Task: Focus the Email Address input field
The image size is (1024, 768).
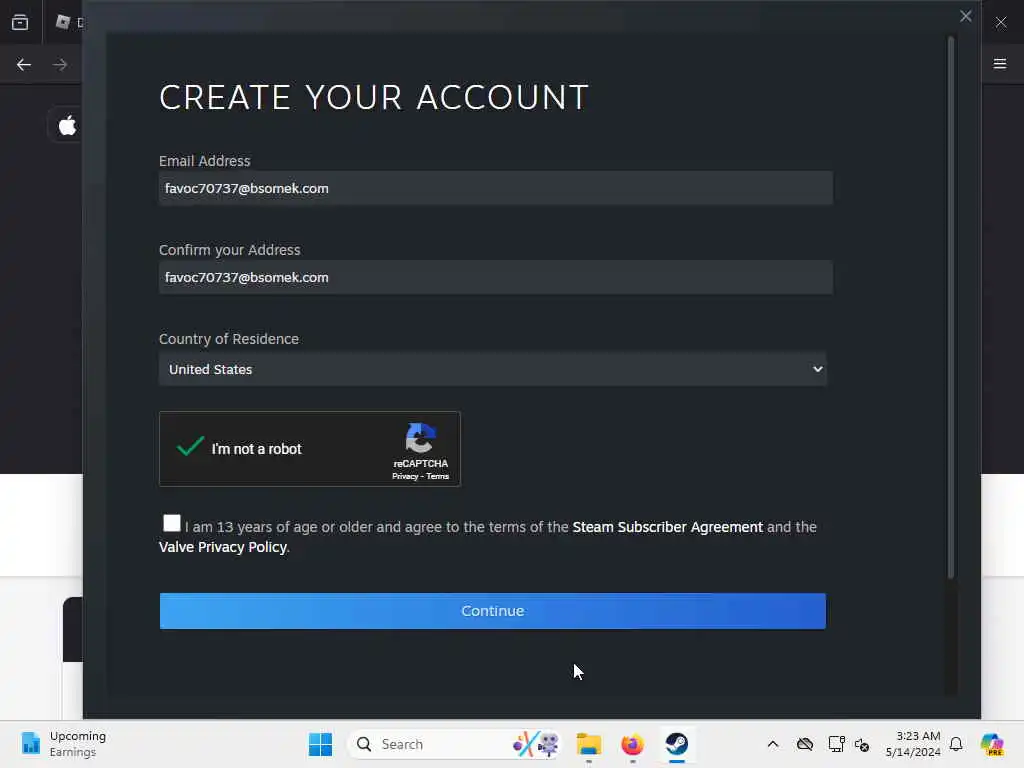Action: [x=496, y=188]
